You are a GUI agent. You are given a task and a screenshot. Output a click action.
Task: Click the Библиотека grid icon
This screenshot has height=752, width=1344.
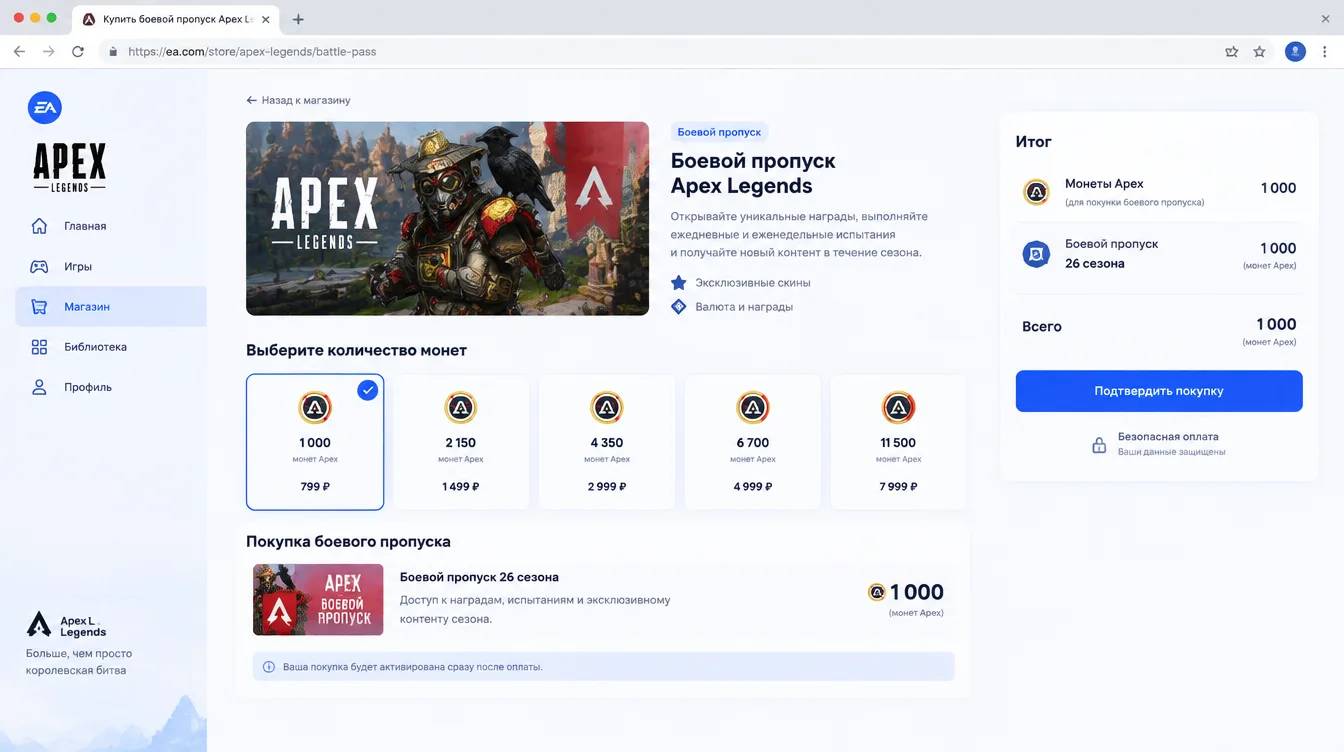click(39, 347)
